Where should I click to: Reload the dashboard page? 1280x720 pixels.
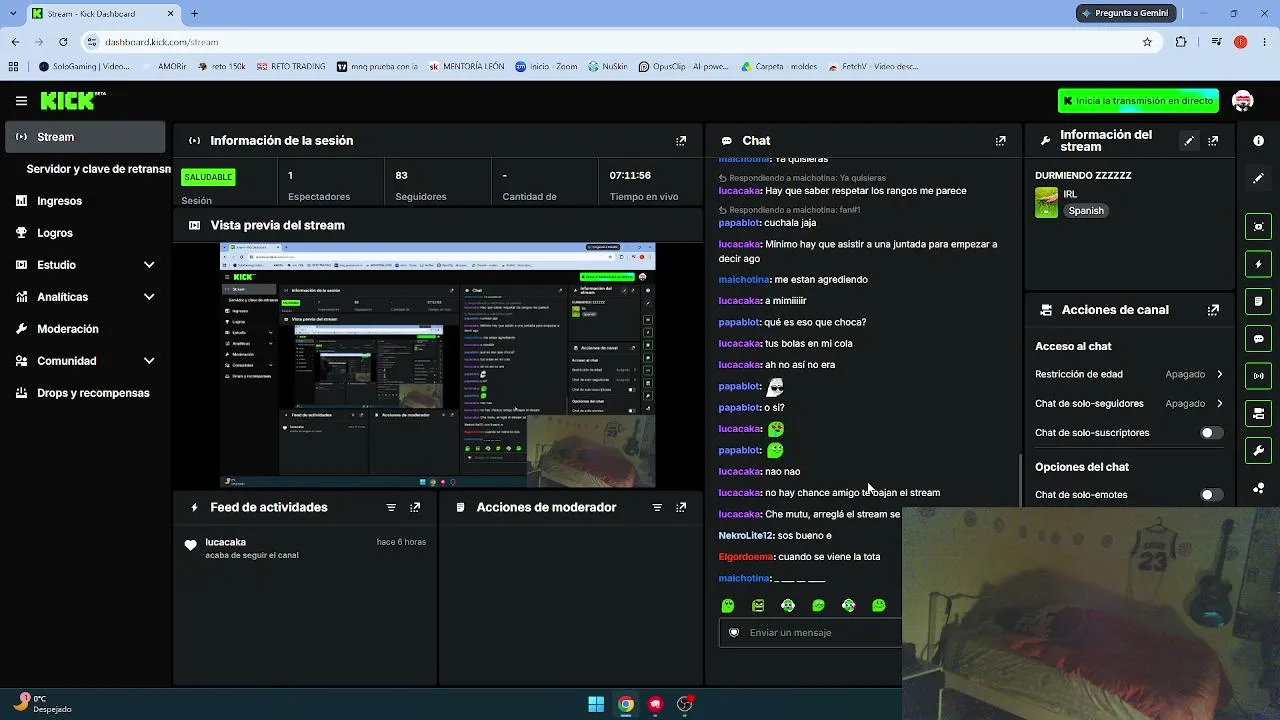(63, 42)
